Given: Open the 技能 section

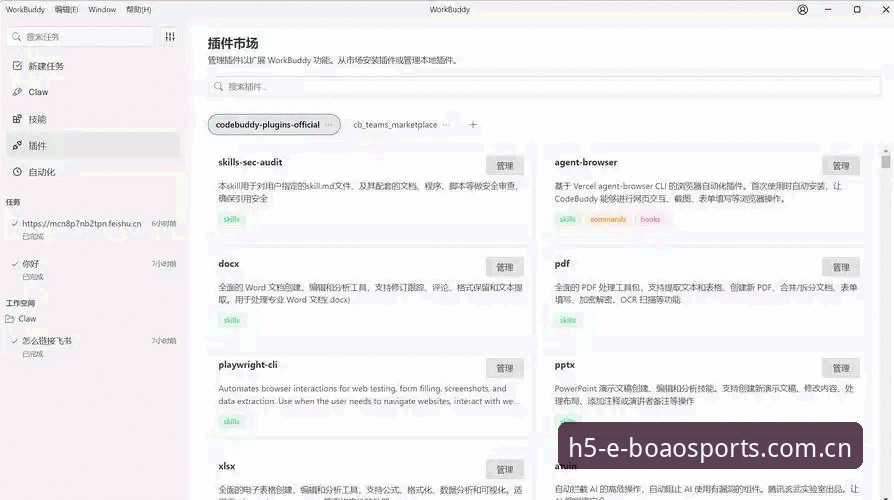Looking at the screenshot, I should tap(93, 119).
